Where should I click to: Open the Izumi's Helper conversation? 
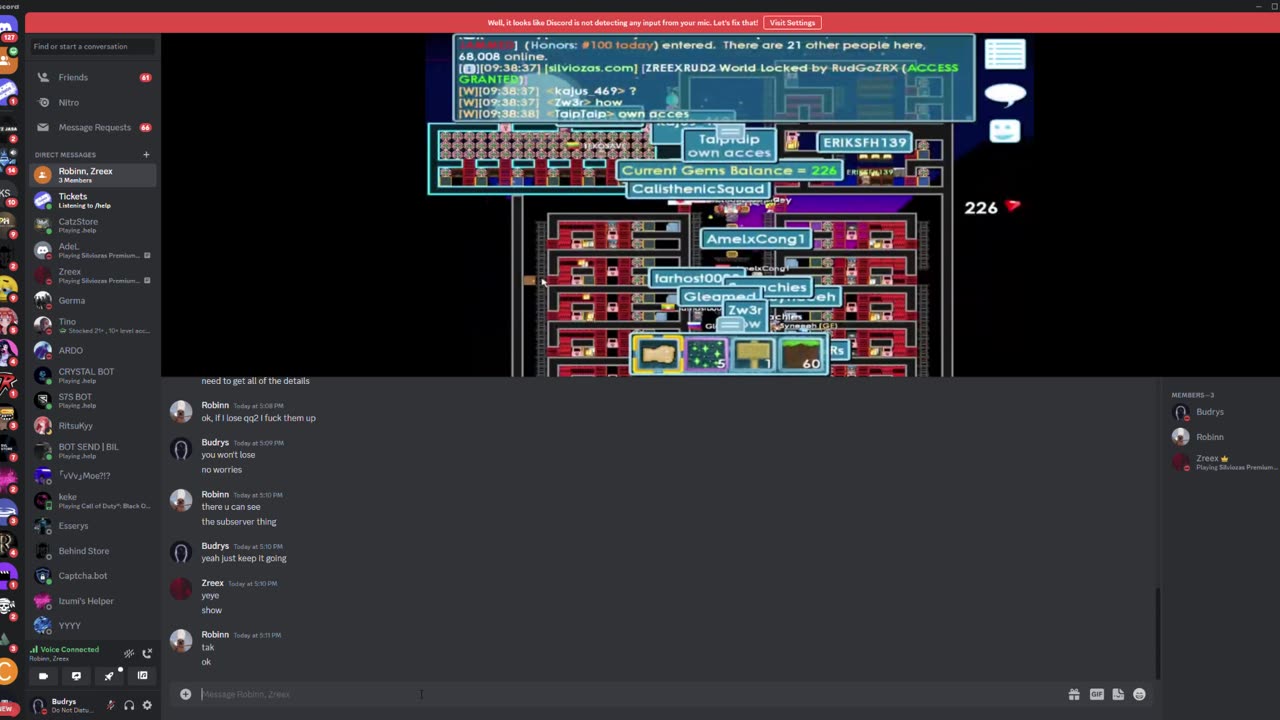click(x=93, y=601)
